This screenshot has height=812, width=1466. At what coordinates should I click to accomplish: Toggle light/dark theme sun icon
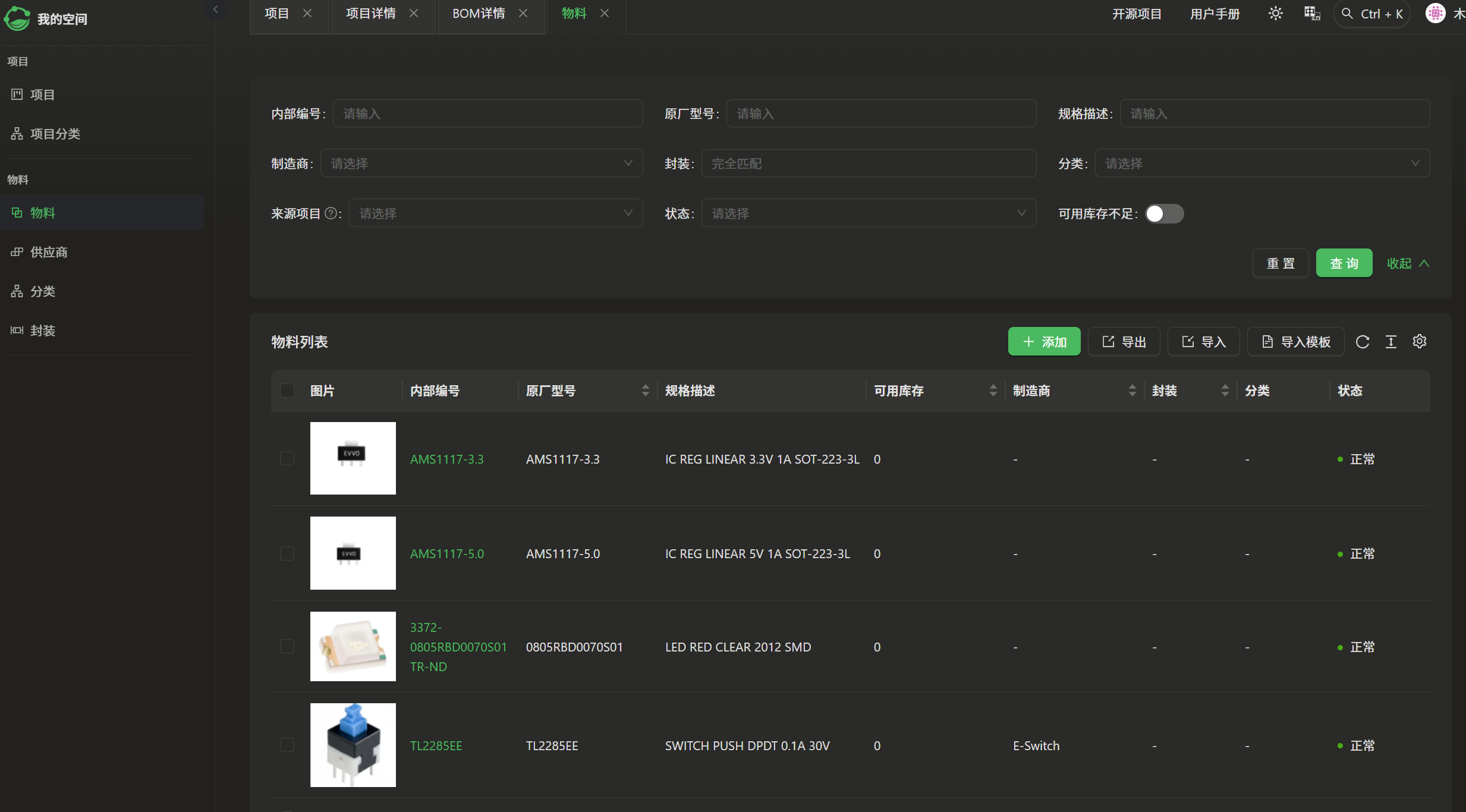1275,14
